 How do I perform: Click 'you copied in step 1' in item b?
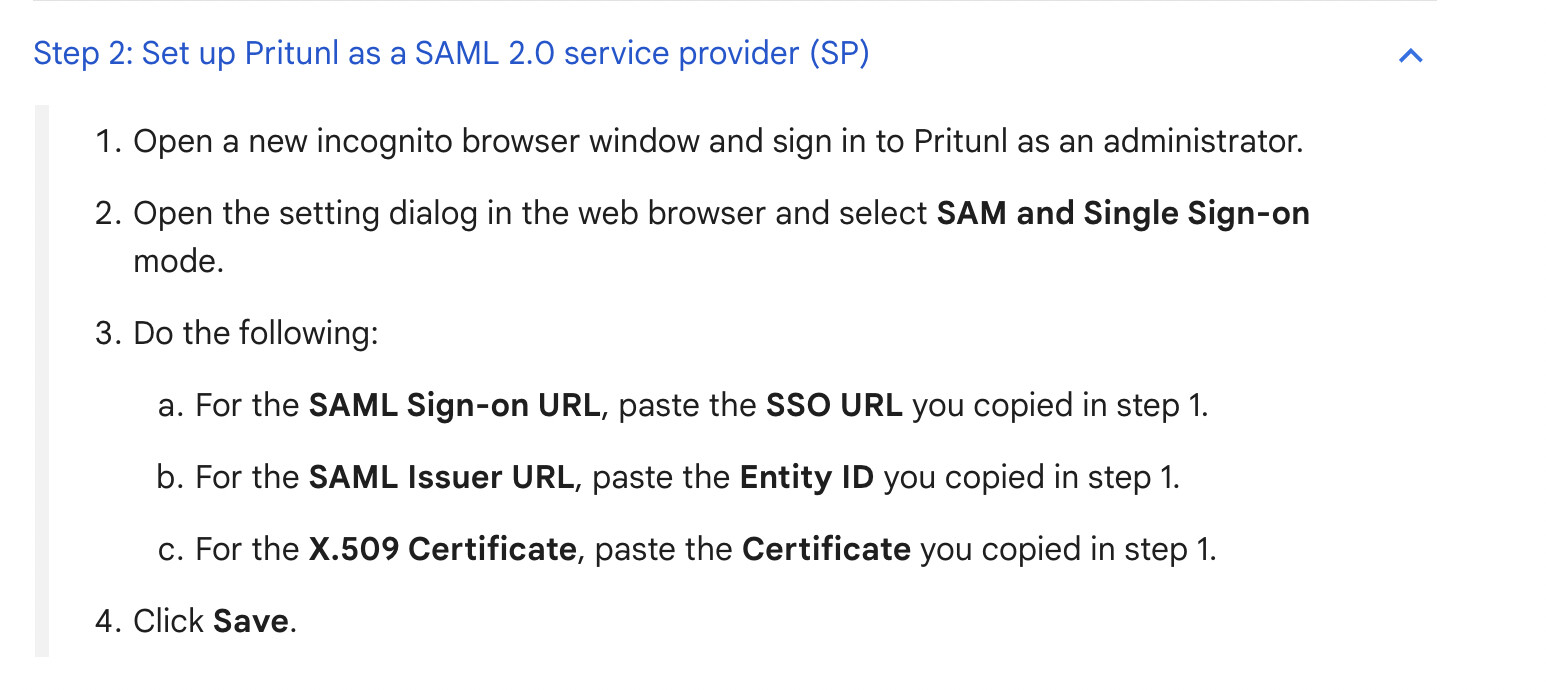[1032, 477]
